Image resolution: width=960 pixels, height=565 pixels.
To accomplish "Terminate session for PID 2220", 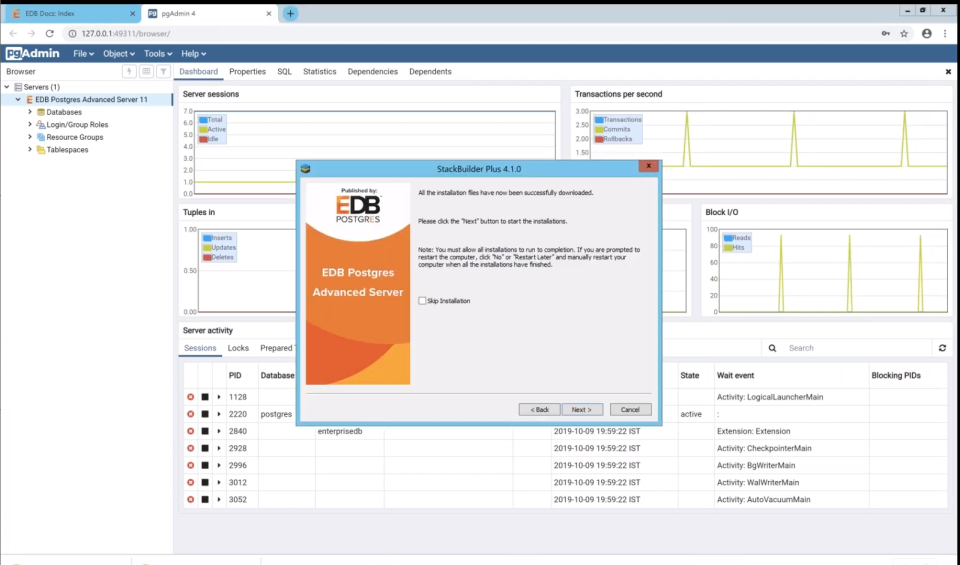I will 205,414.
